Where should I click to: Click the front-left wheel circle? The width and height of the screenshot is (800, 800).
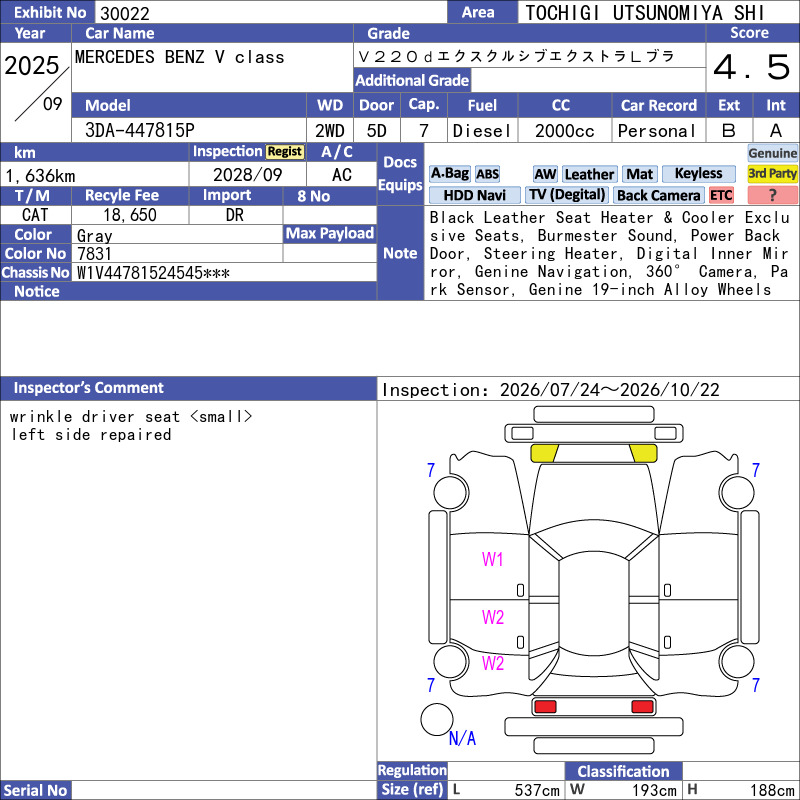pos(450,492)
